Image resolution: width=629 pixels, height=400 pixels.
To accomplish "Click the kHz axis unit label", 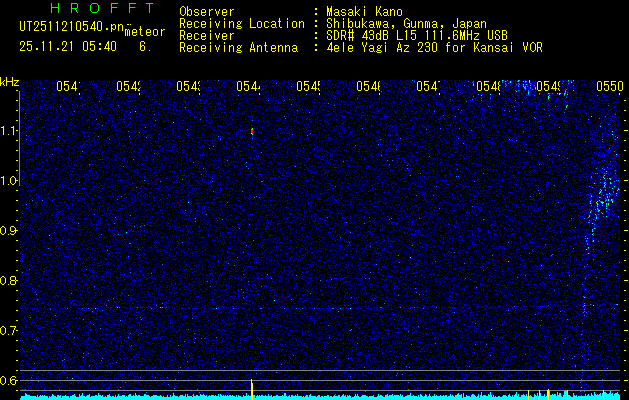I will 10,81.
